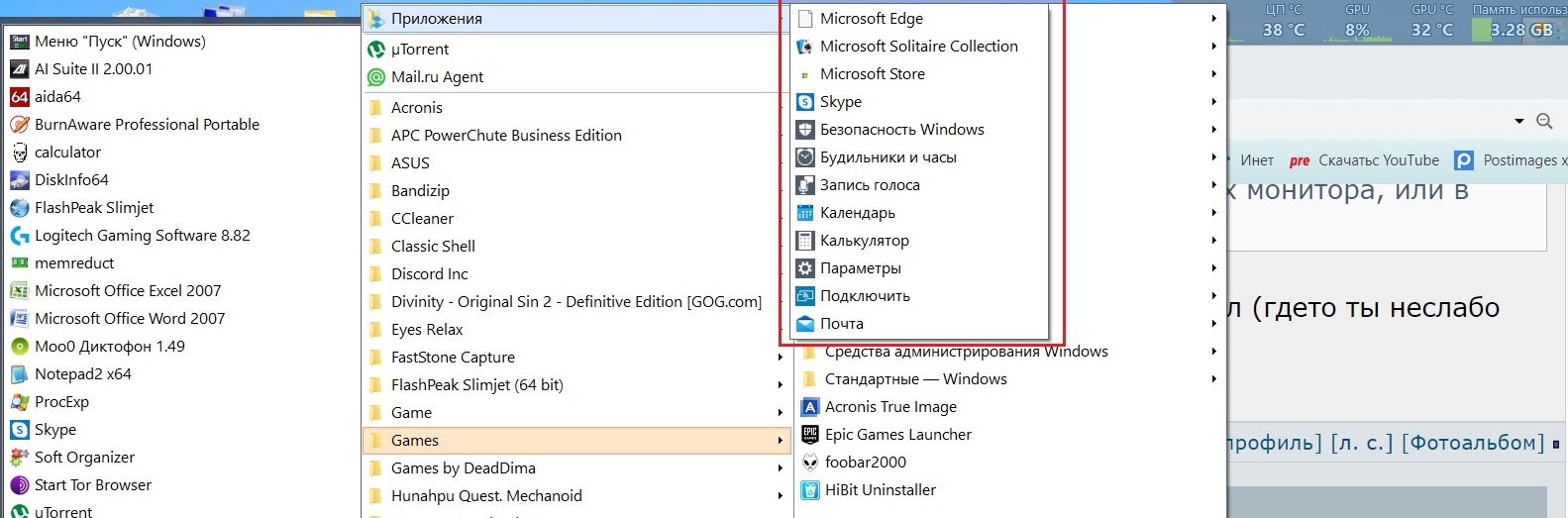Expand the Games by DeadDima submenu arrow
This screenshot has height=518, width=1568.
coord(781,468)
